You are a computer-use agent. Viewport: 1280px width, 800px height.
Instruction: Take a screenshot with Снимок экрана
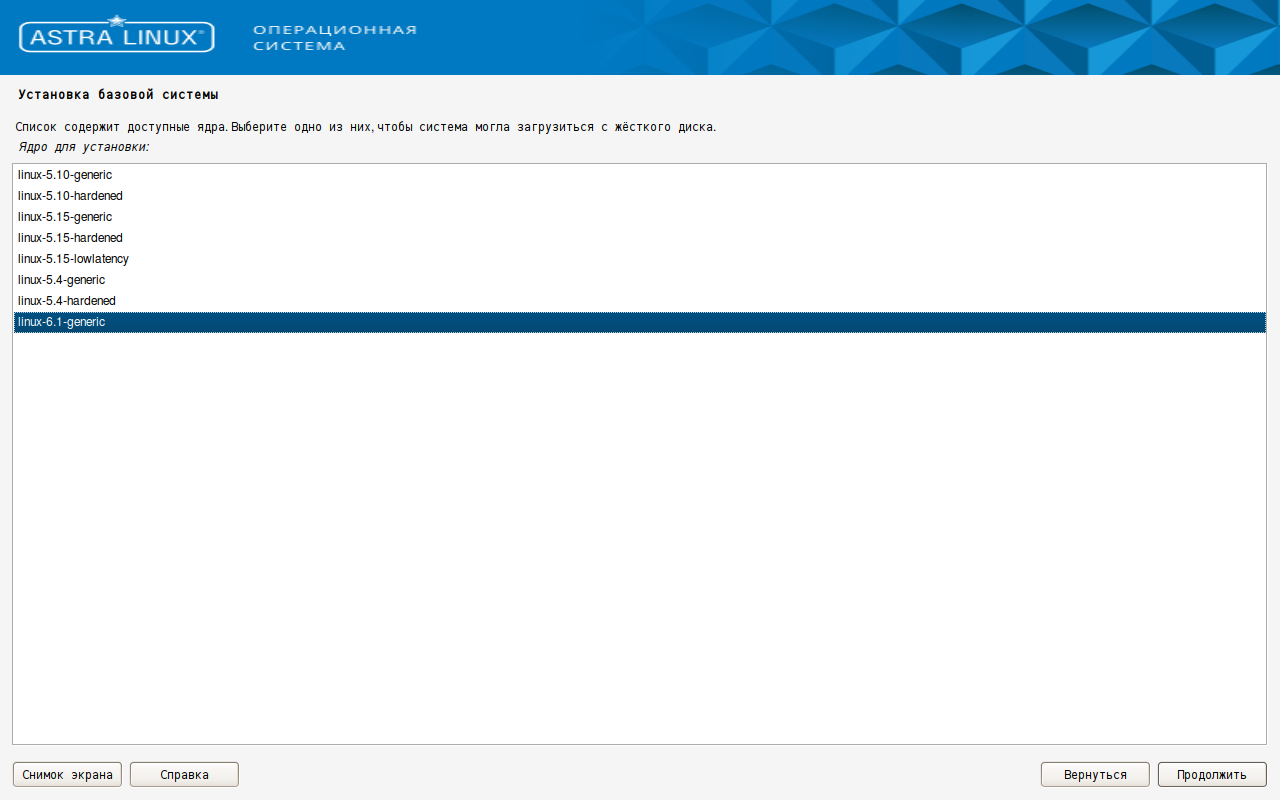67,775
